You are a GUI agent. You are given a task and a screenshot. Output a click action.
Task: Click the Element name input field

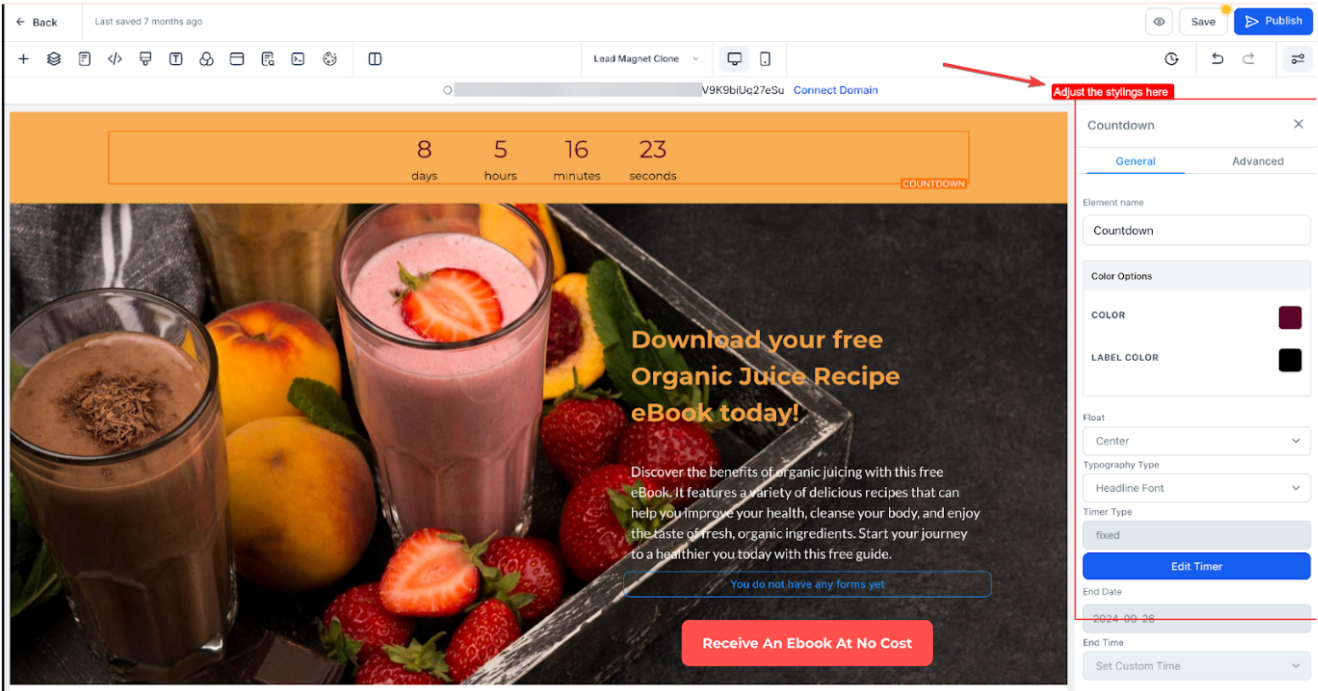[x=1196, y=230]
